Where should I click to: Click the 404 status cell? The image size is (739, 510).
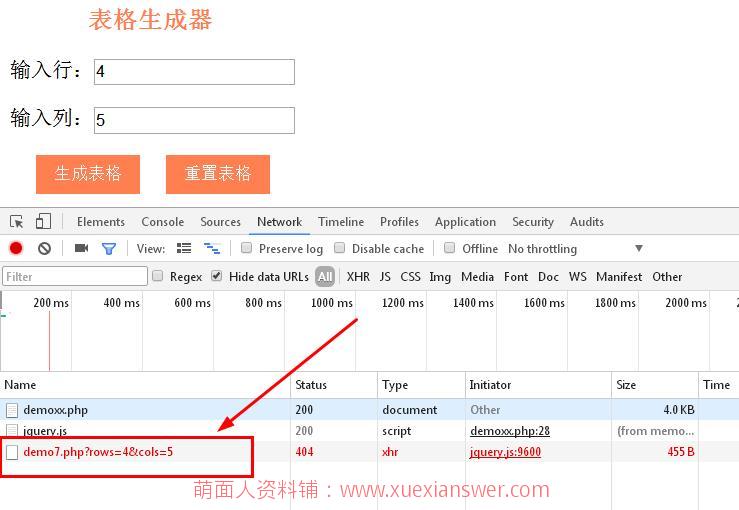(304, 452)
